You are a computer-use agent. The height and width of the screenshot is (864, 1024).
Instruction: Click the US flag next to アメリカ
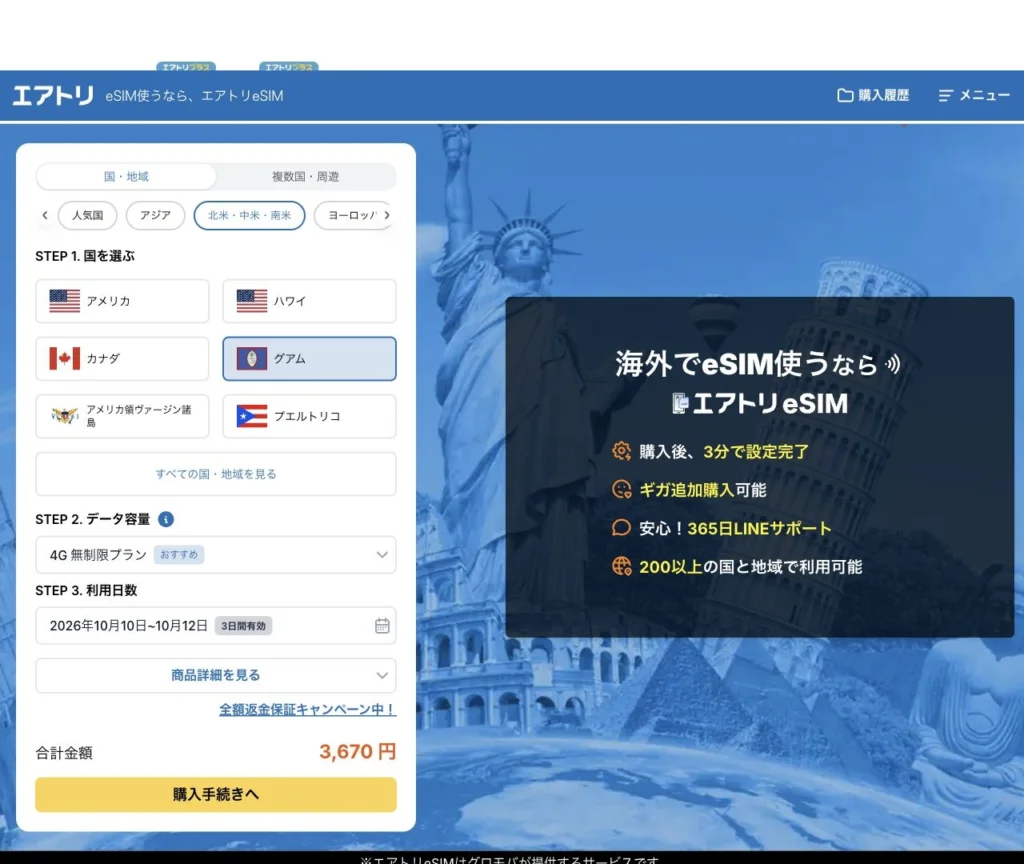click(65, 301)
